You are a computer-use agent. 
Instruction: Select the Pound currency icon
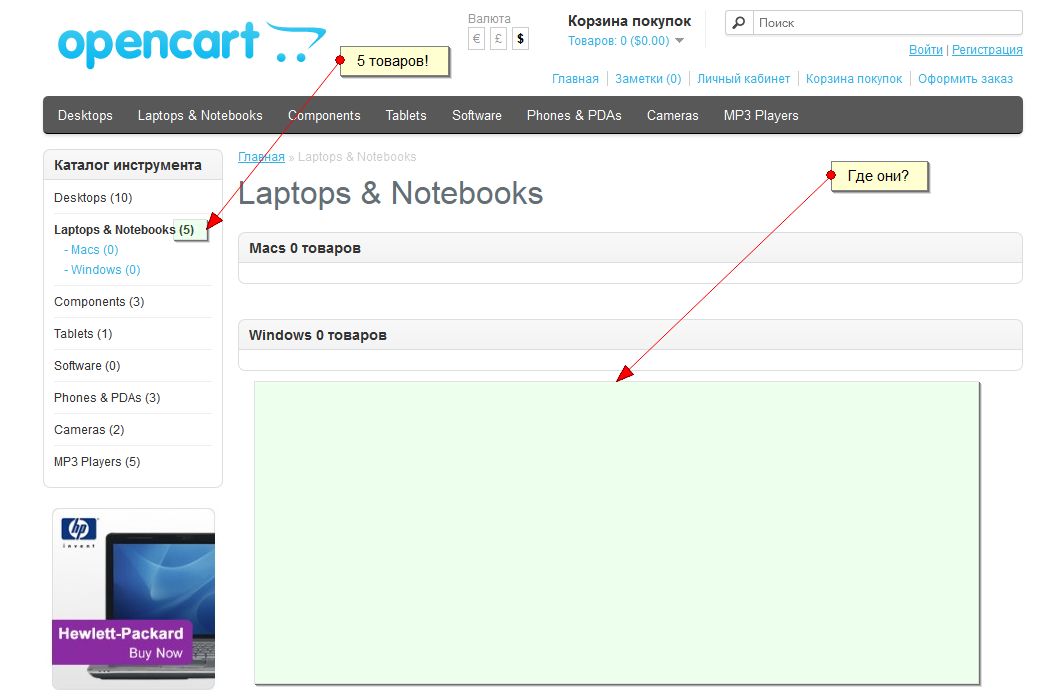point(498,39)
